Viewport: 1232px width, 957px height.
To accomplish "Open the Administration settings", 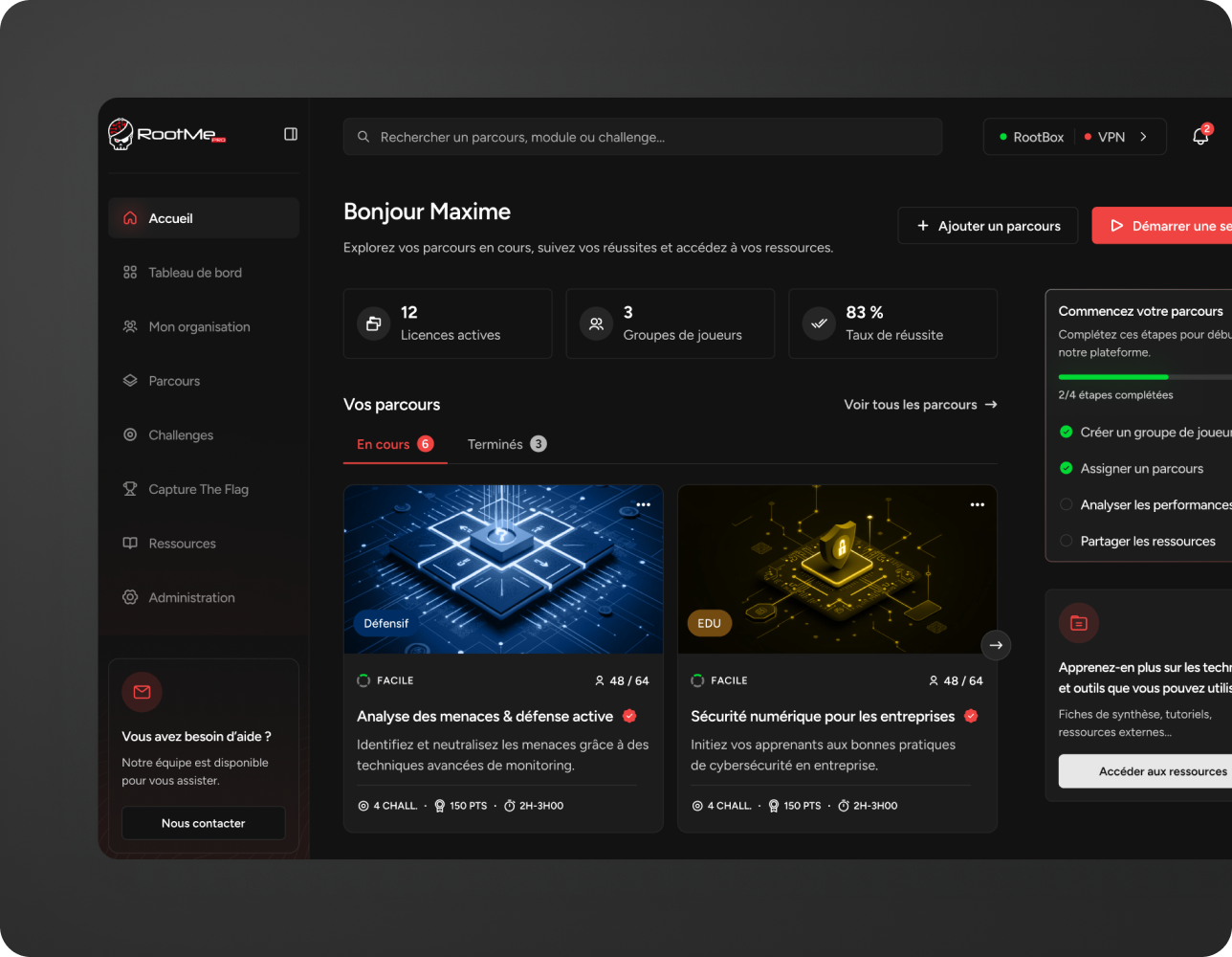I will tap(191, 597).
